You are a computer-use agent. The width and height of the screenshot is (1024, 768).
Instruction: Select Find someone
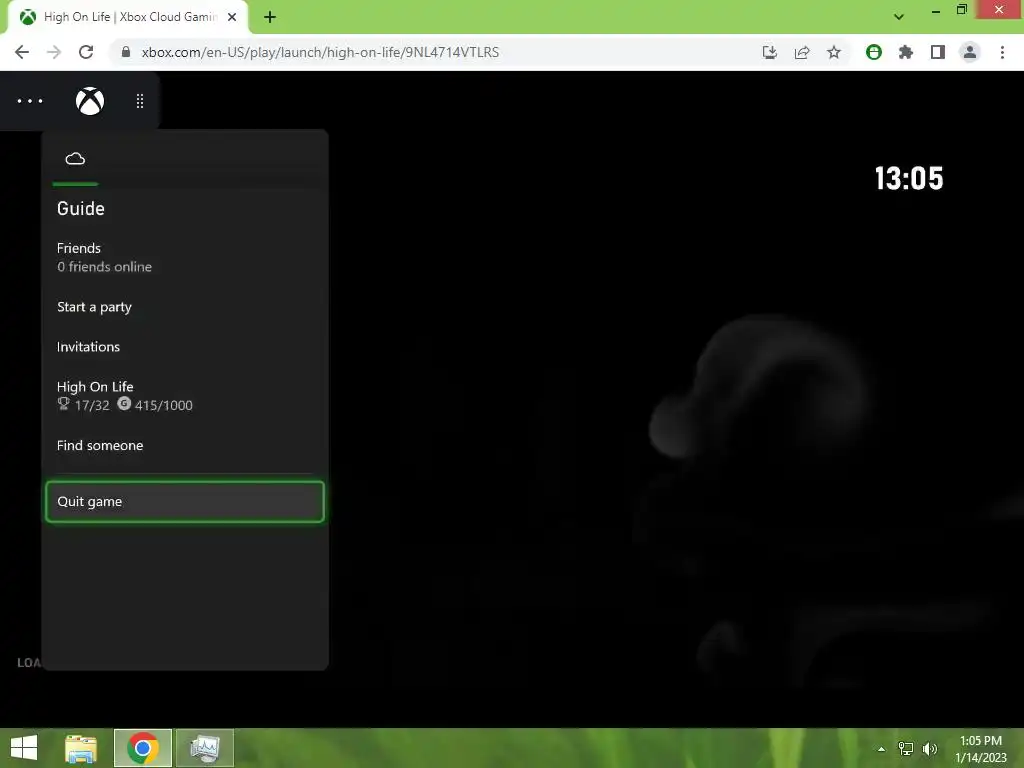click(x=185, y=445)
